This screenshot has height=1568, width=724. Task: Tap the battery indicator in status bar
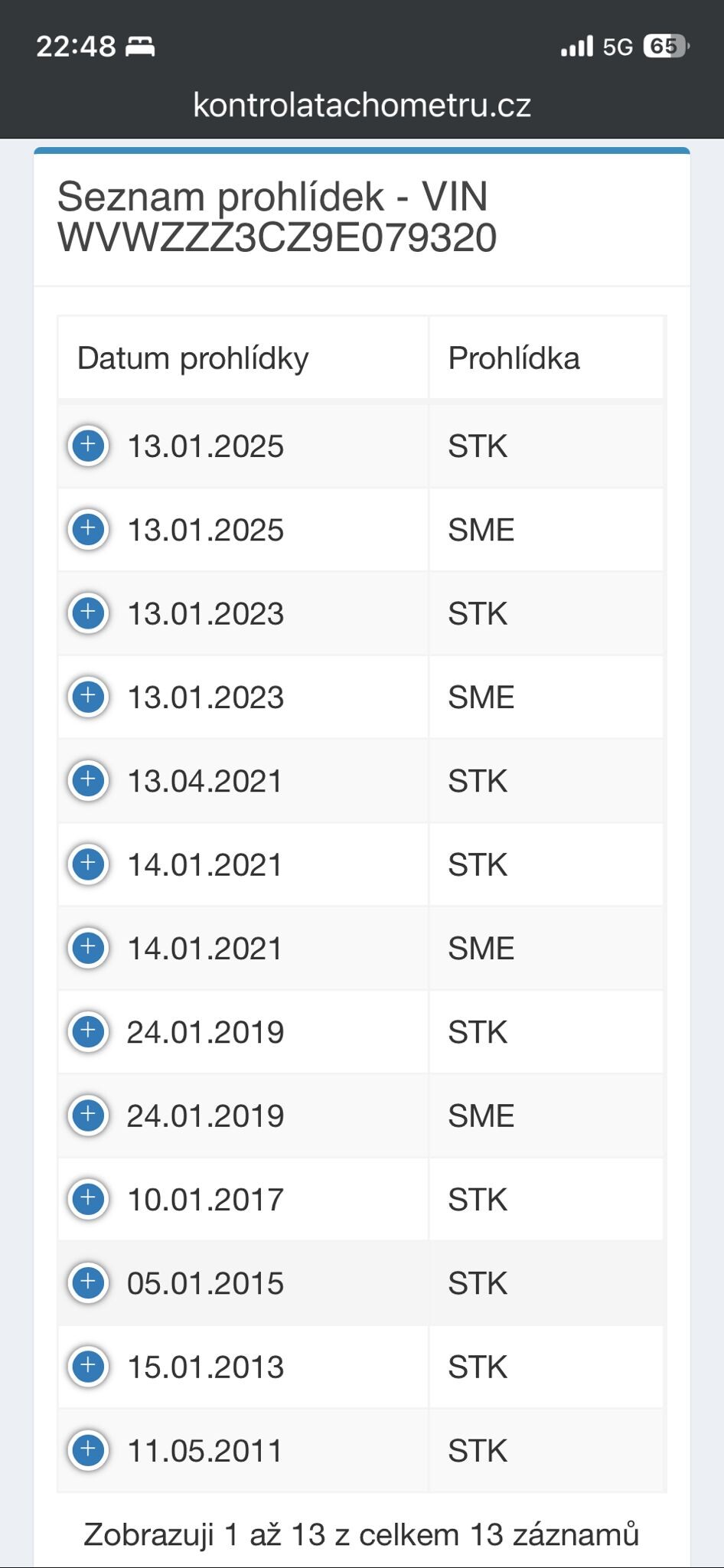pos(665,47)
